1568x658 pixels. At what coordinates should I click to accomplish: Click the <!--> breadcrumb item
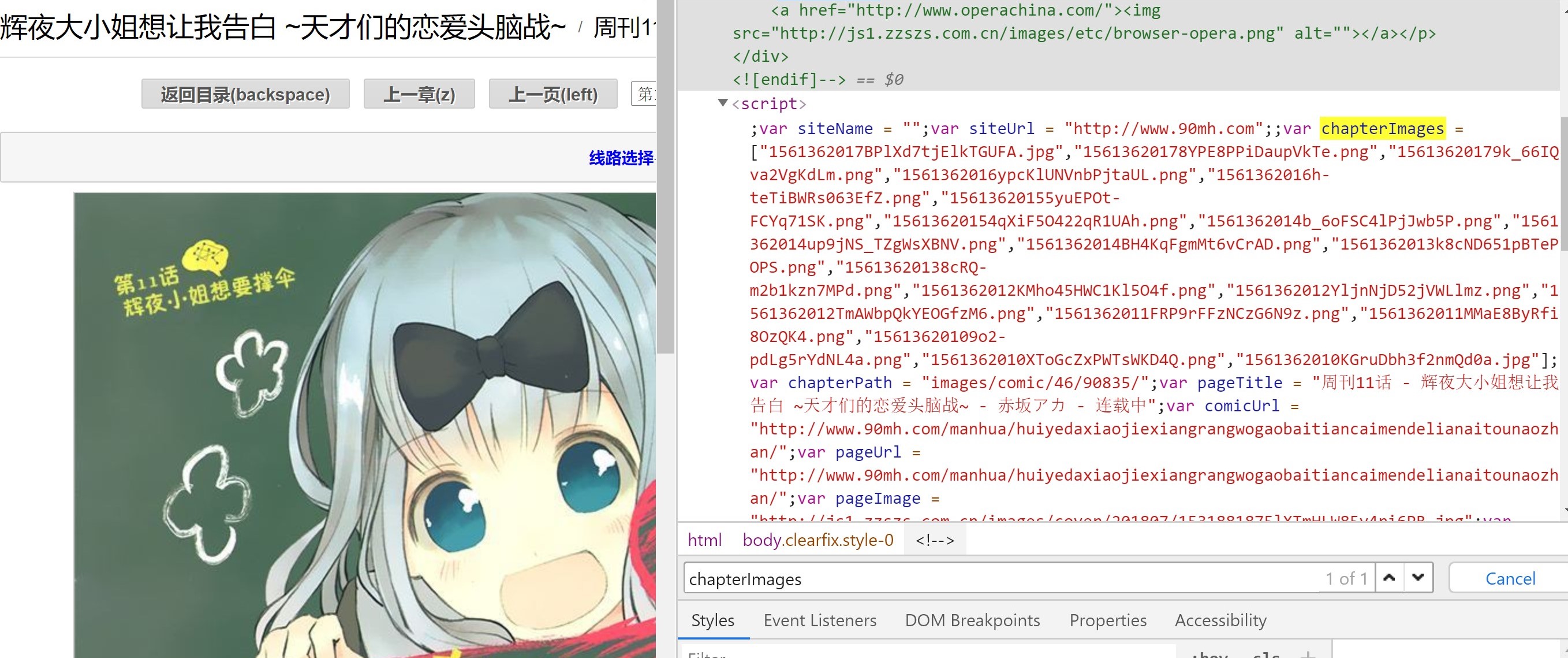934,540
